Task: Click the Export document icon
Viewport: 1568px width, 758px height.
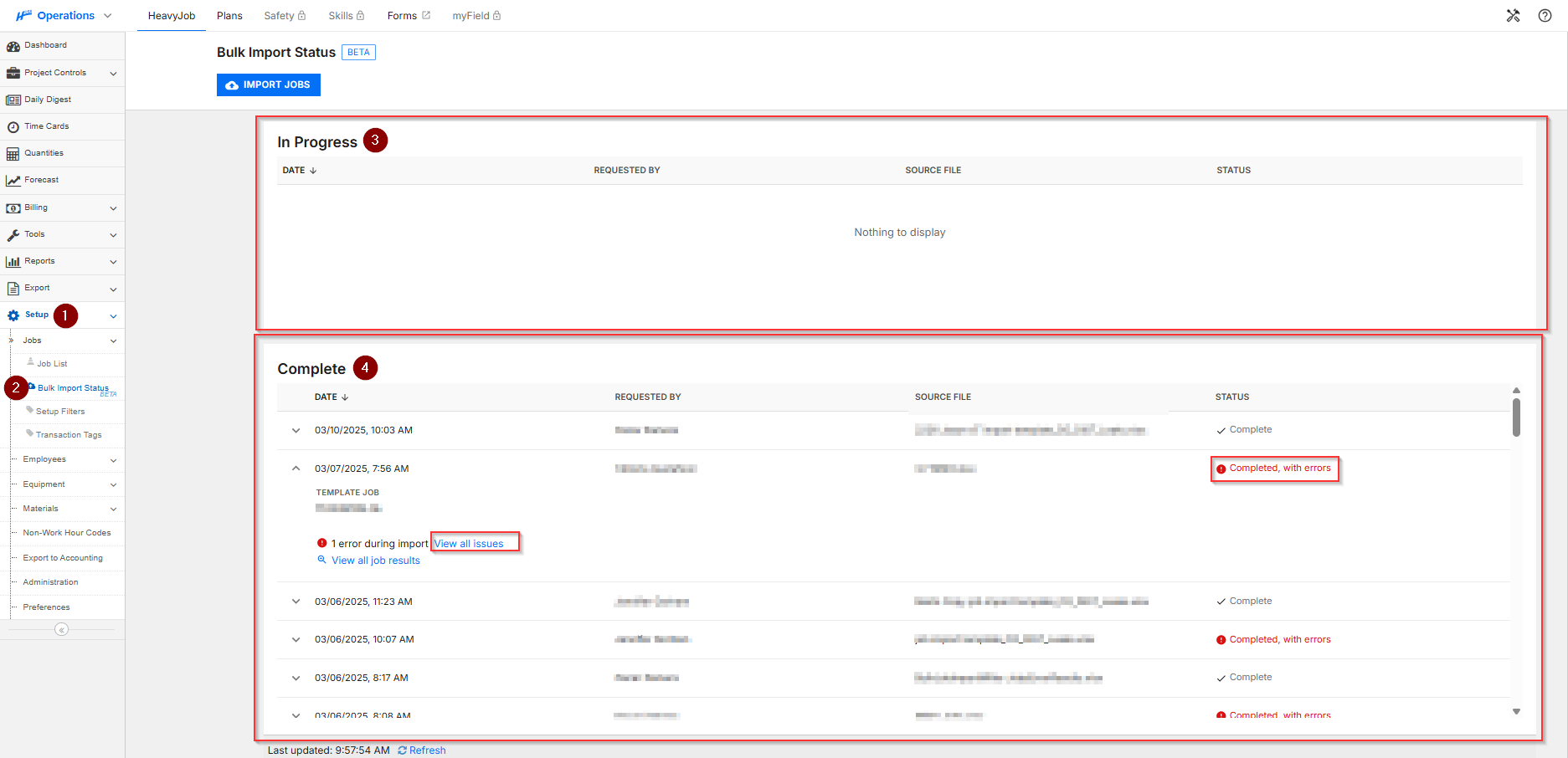Action: pyautogui.click(x=13, y=289)
